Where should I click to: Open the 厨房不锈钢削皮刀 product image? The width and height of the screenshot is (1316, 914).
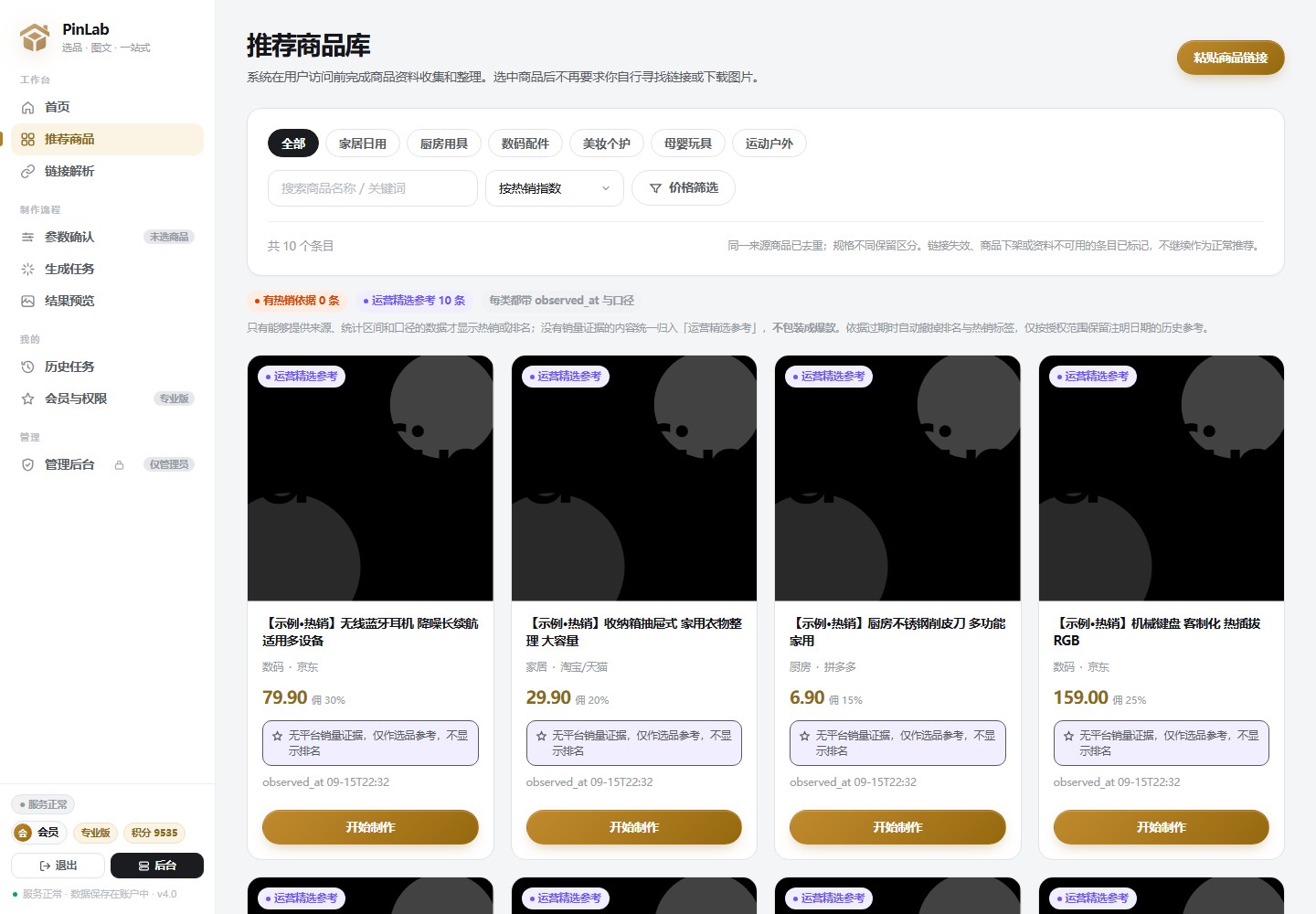coord(897,478)
